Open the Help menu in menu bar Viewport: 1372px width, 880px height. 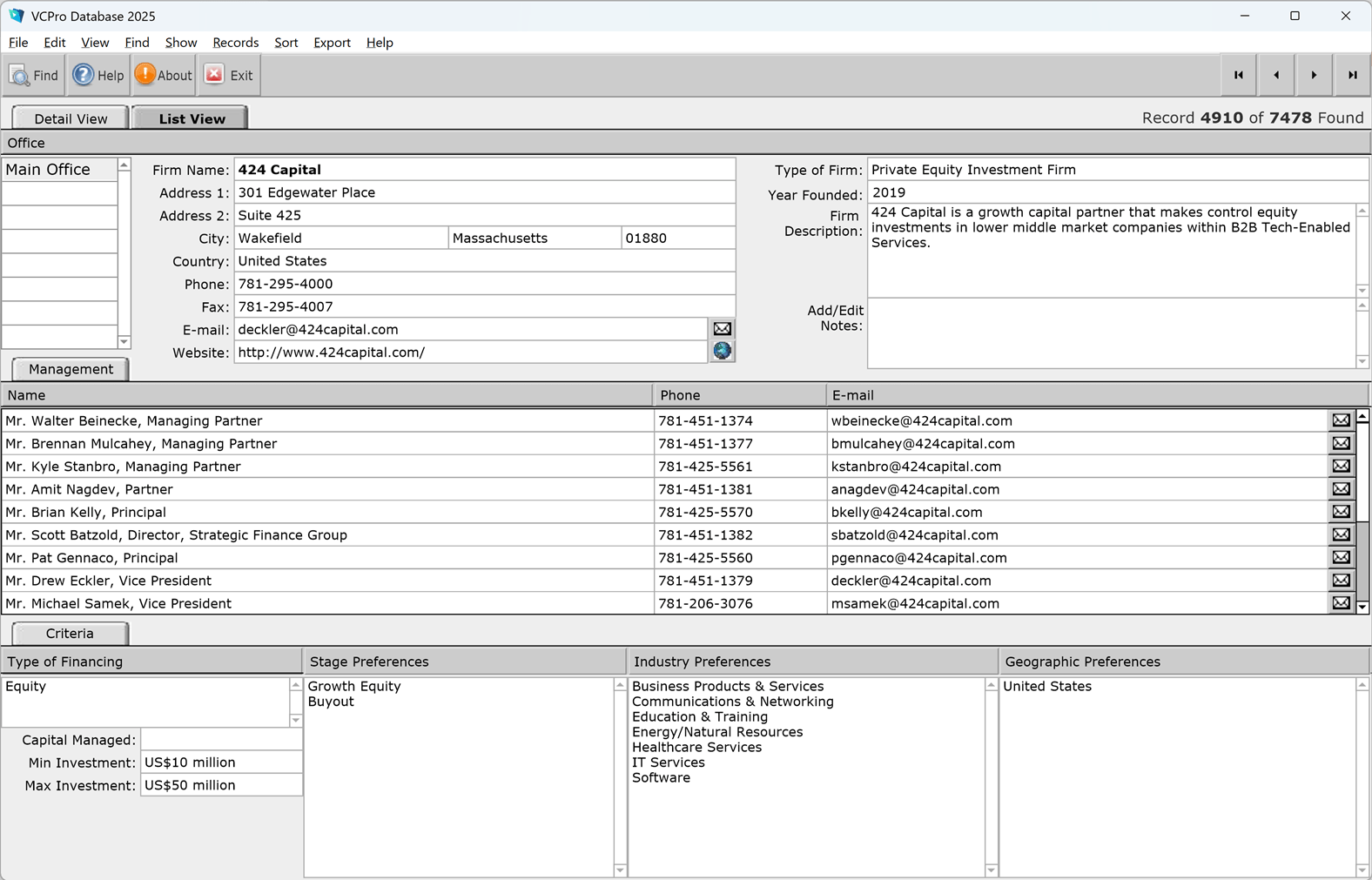tap(380, 43)
